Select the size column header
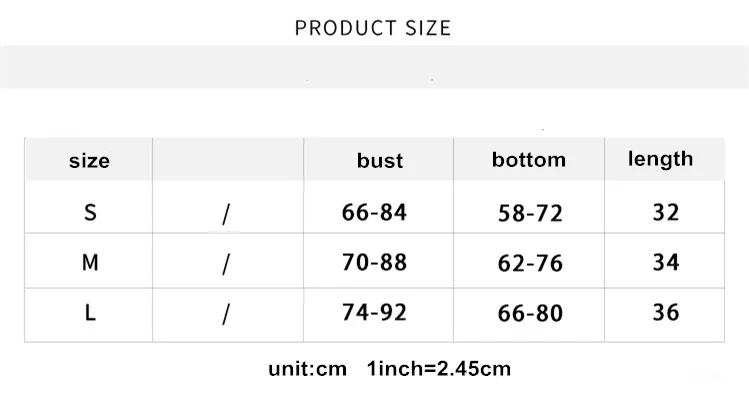This screenshot has width=749, height=414. [x=89, y=161]
